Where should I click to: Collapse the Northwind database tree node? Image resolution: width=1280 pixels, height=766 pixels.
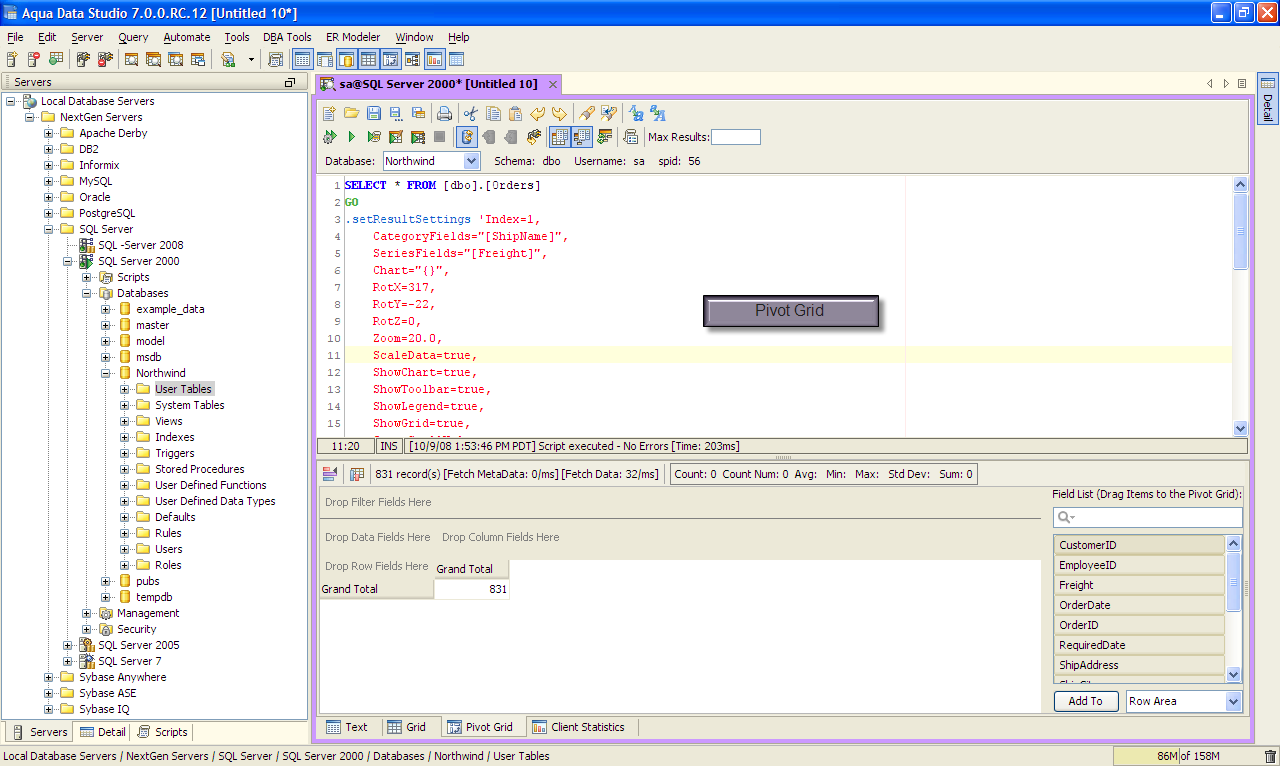click(106, 373)
